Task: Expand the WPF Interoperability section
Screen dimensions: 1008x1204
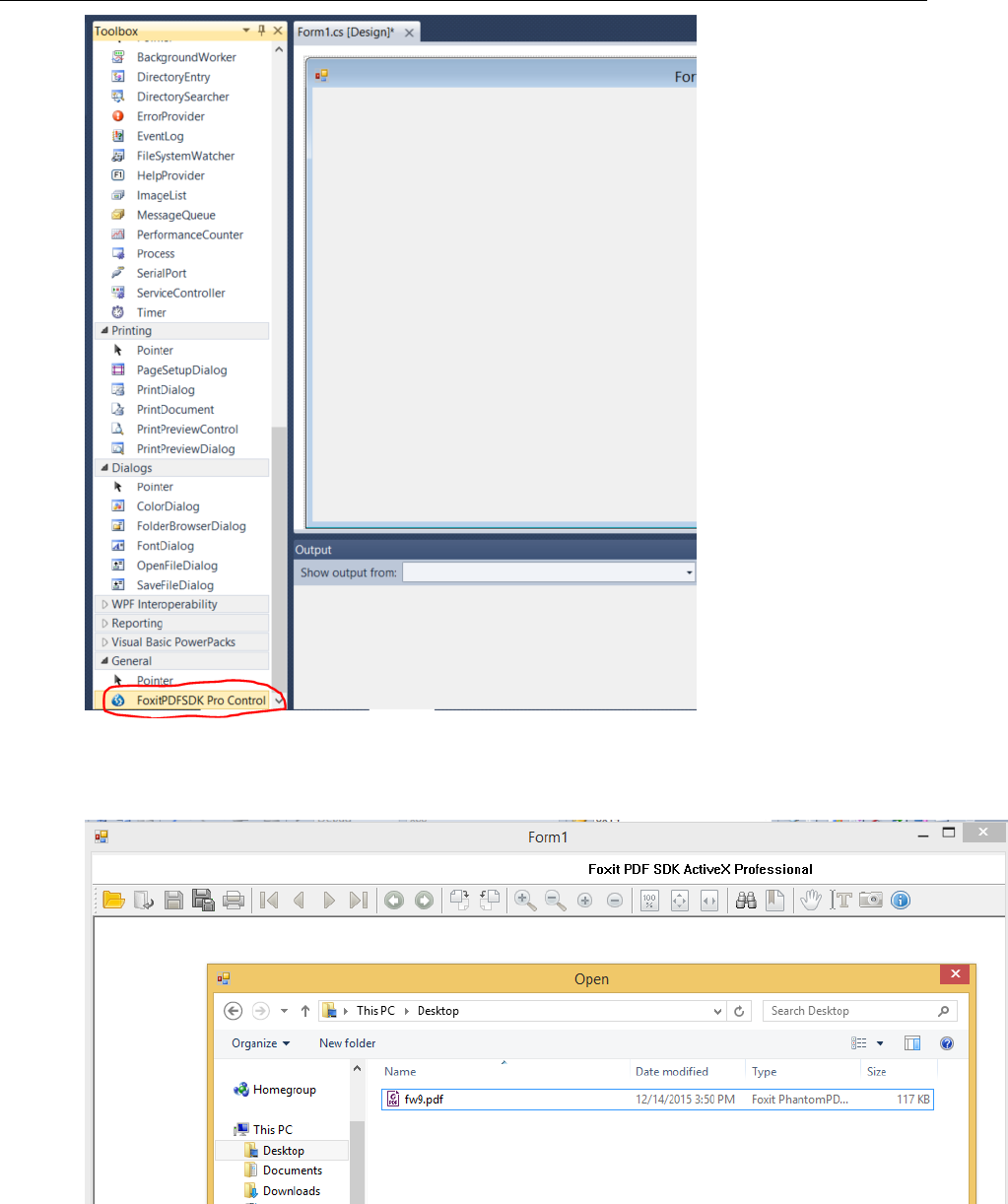Action: pyautogui.click(x=104, y=605)
